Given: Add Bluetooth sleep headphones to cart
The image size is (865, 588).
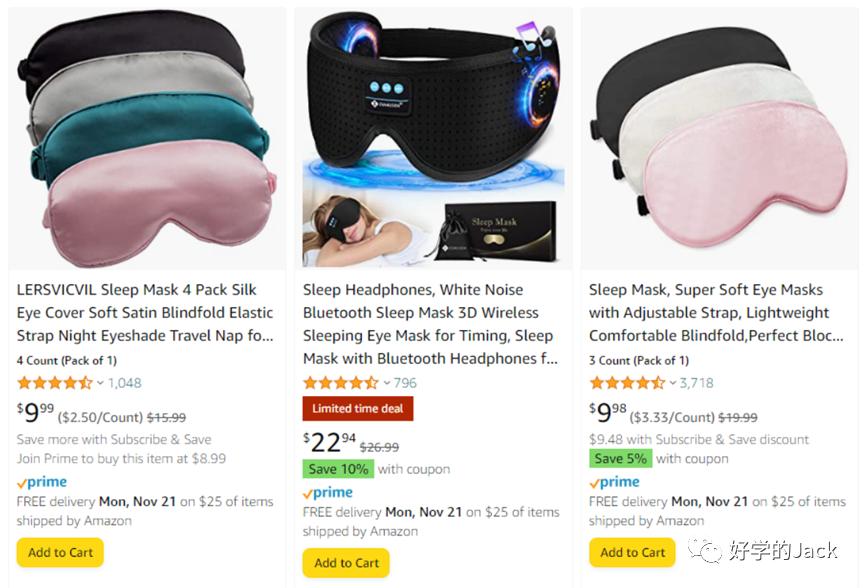Looking at the screenshot, I should pos(346,563).
